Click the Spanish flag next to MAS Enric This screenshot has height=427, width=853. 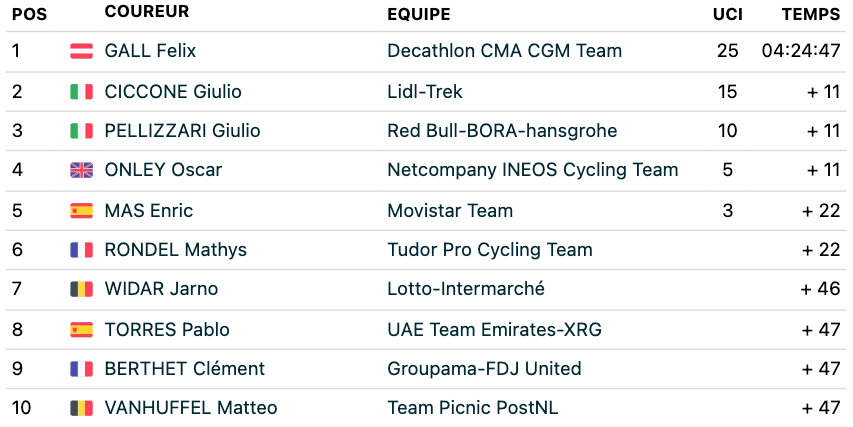(x=82, y=211)
